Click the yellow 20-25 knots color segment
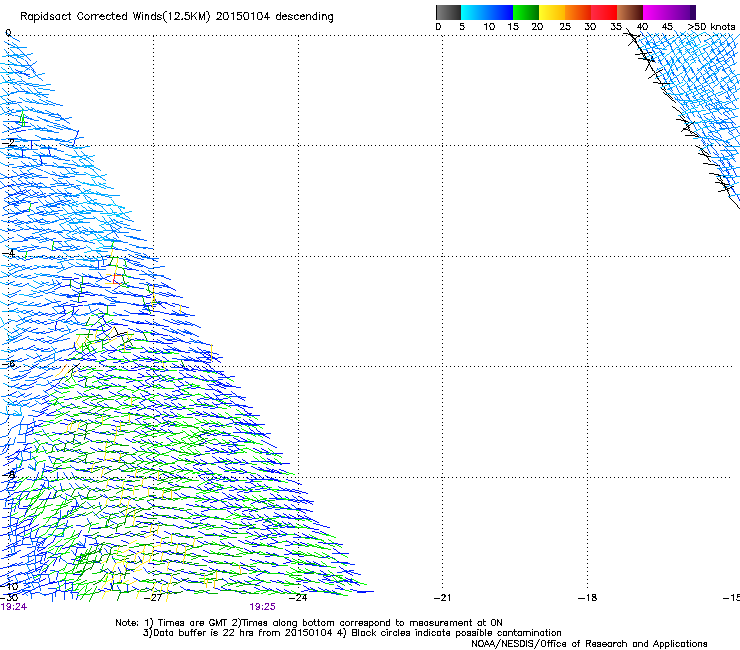Screen dimensions: 740x650 (552, 12)
